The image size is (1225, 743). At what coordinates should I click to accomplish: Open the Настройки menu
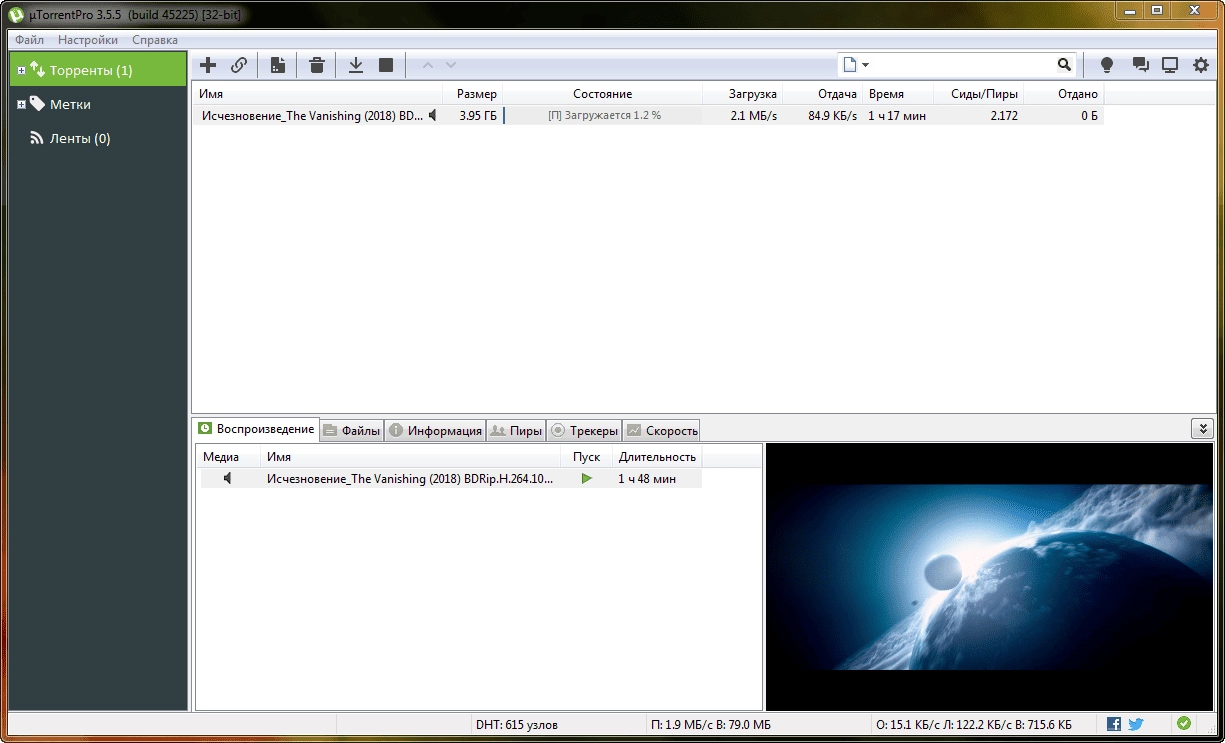(88, 40)
